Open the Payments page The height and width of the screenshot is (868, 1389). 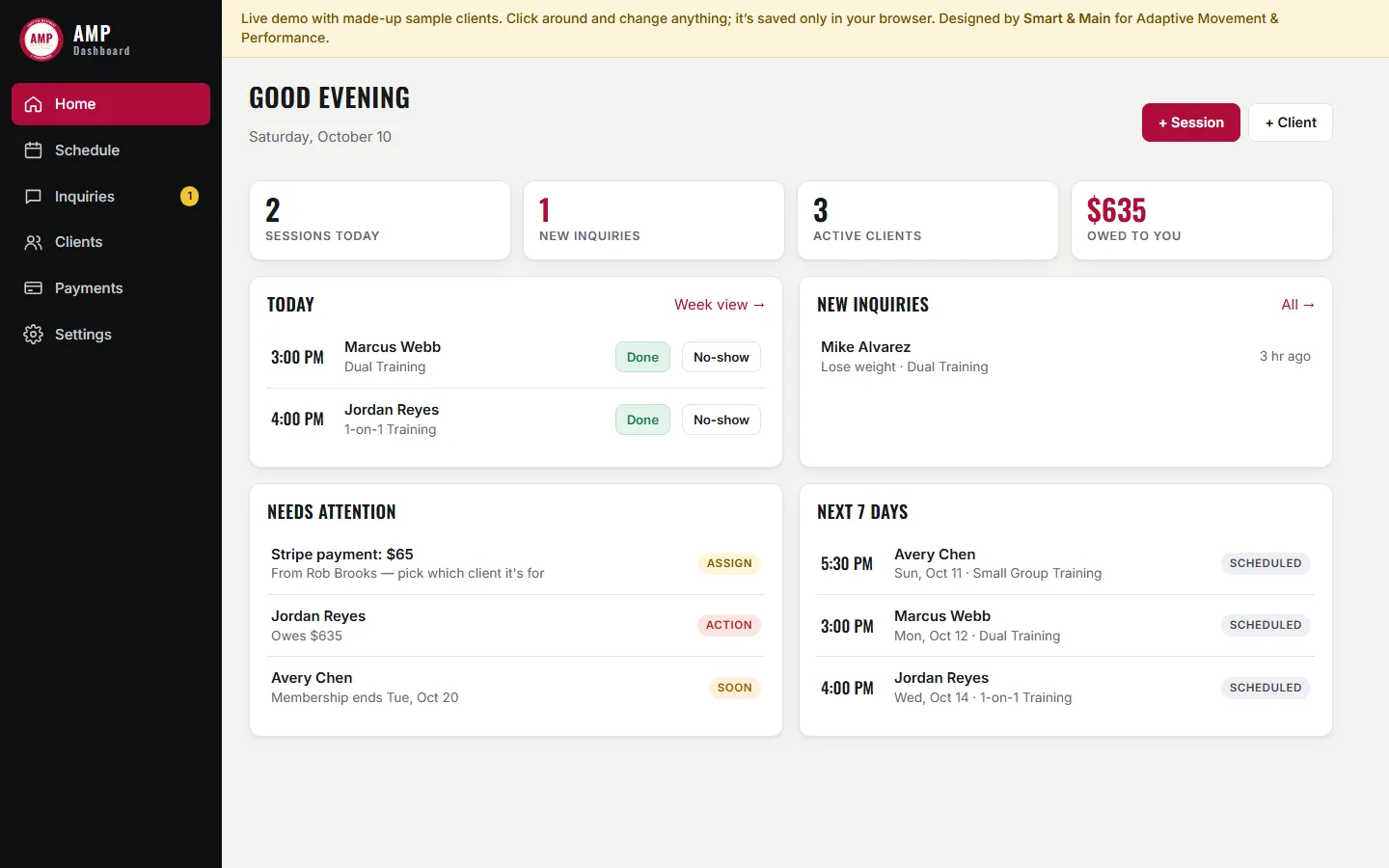click(x=111, y=288)
